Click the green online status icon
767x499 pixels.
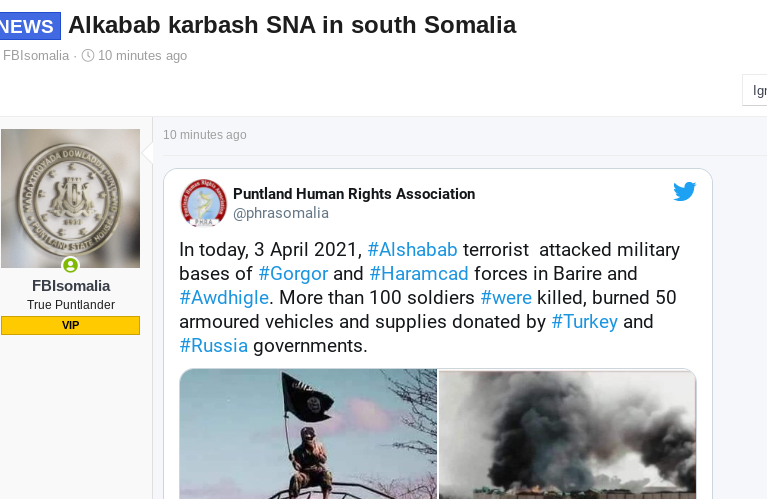point(70,265)
